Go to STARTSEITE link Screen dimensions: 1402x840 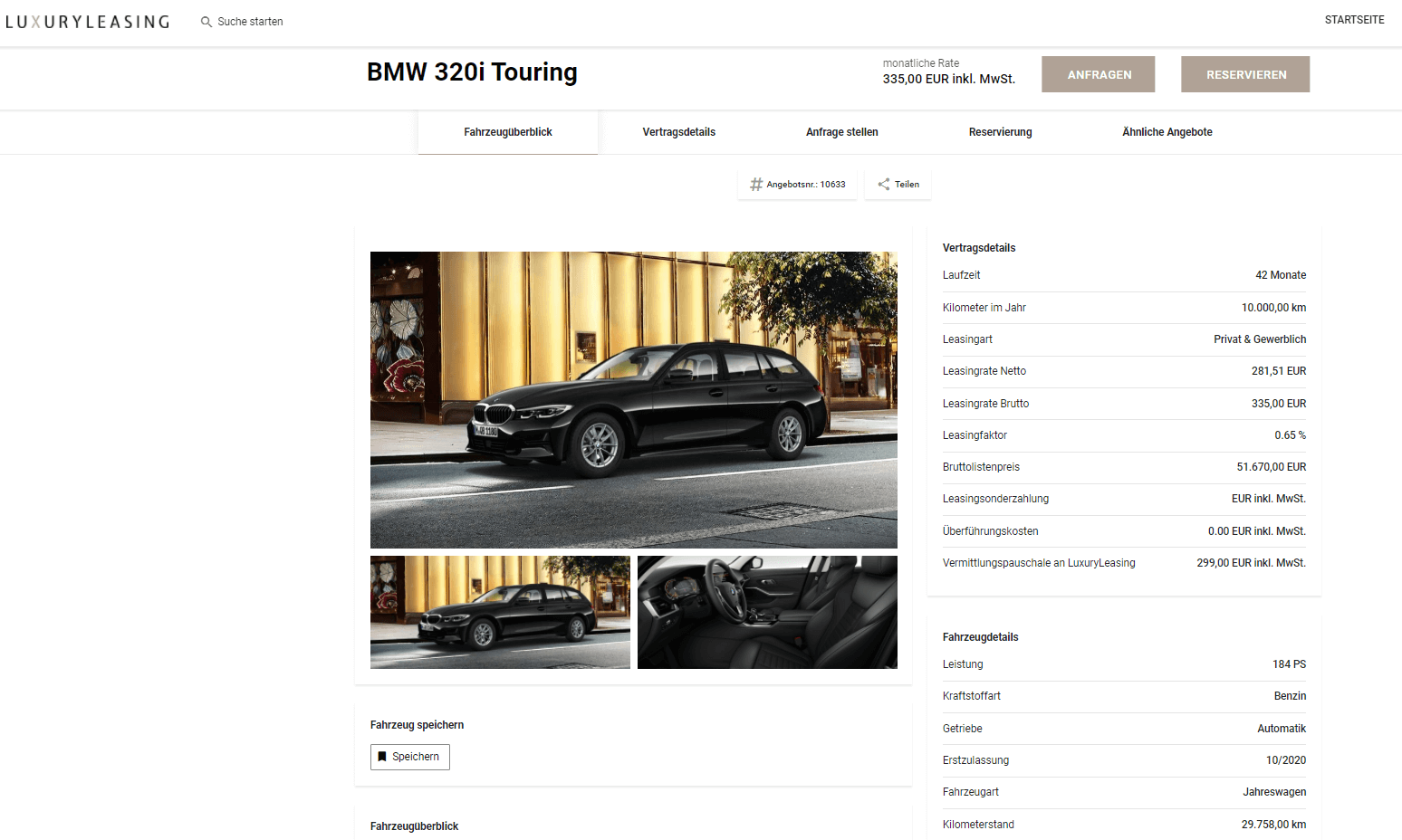pos(1354,20)
